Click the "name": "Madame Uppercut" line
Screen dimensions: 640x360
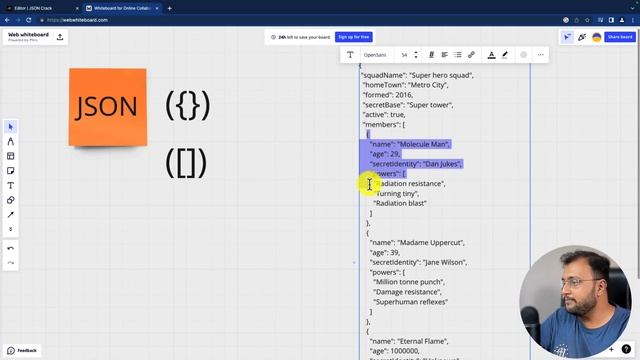point(417,242)
